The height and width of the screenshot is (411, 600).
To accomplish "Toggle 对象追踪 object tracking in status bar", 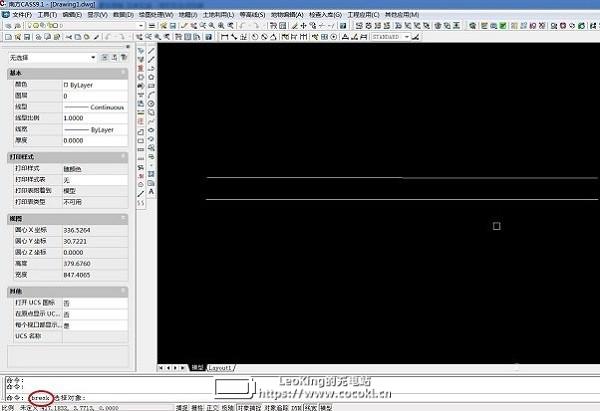I will pos(277,408).
